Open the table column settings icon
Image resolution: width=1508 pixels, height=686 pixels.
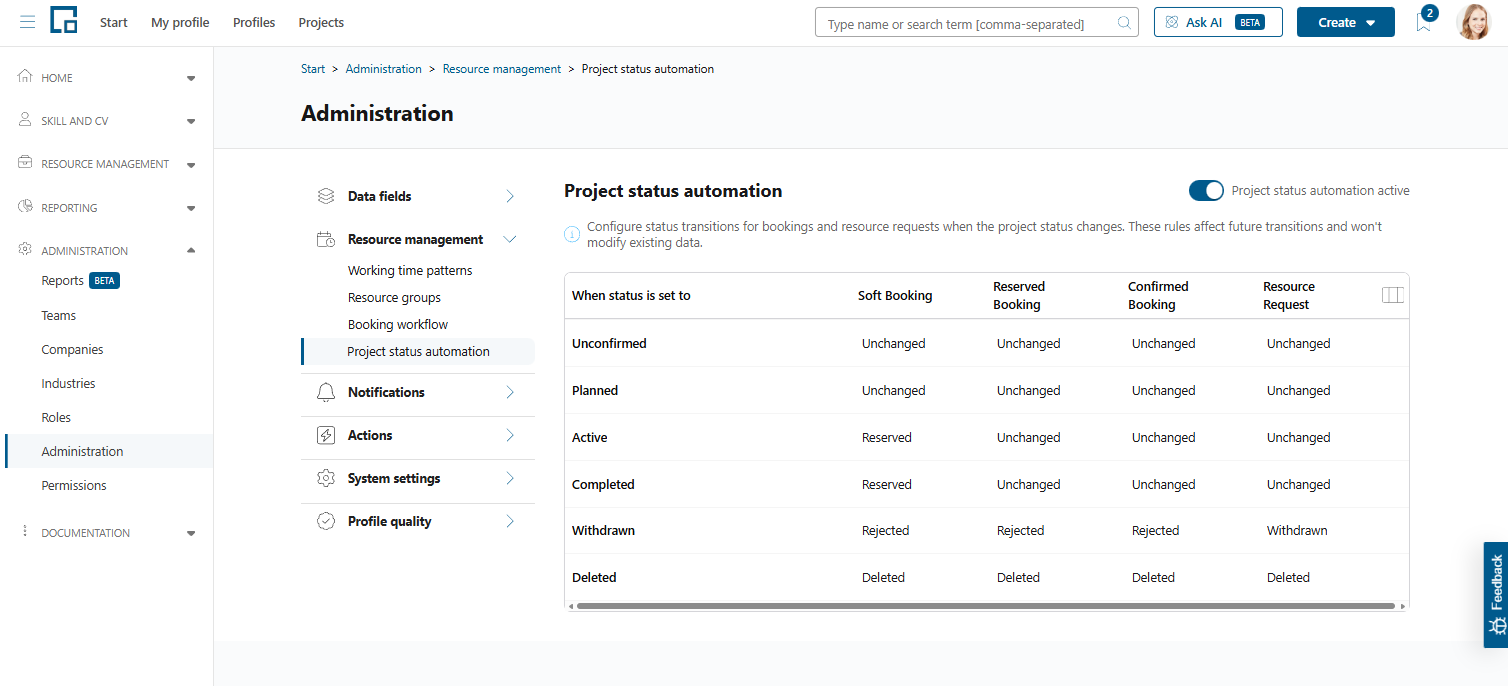pyautogui.click(x=1393, y=295)
